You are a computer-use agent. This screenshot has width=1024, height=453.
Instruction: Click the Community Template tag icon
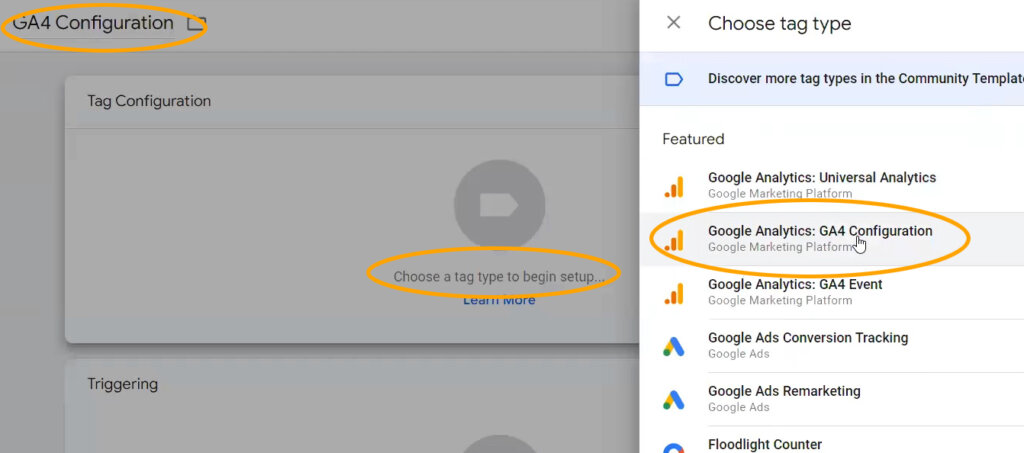(x=673, y=79)
